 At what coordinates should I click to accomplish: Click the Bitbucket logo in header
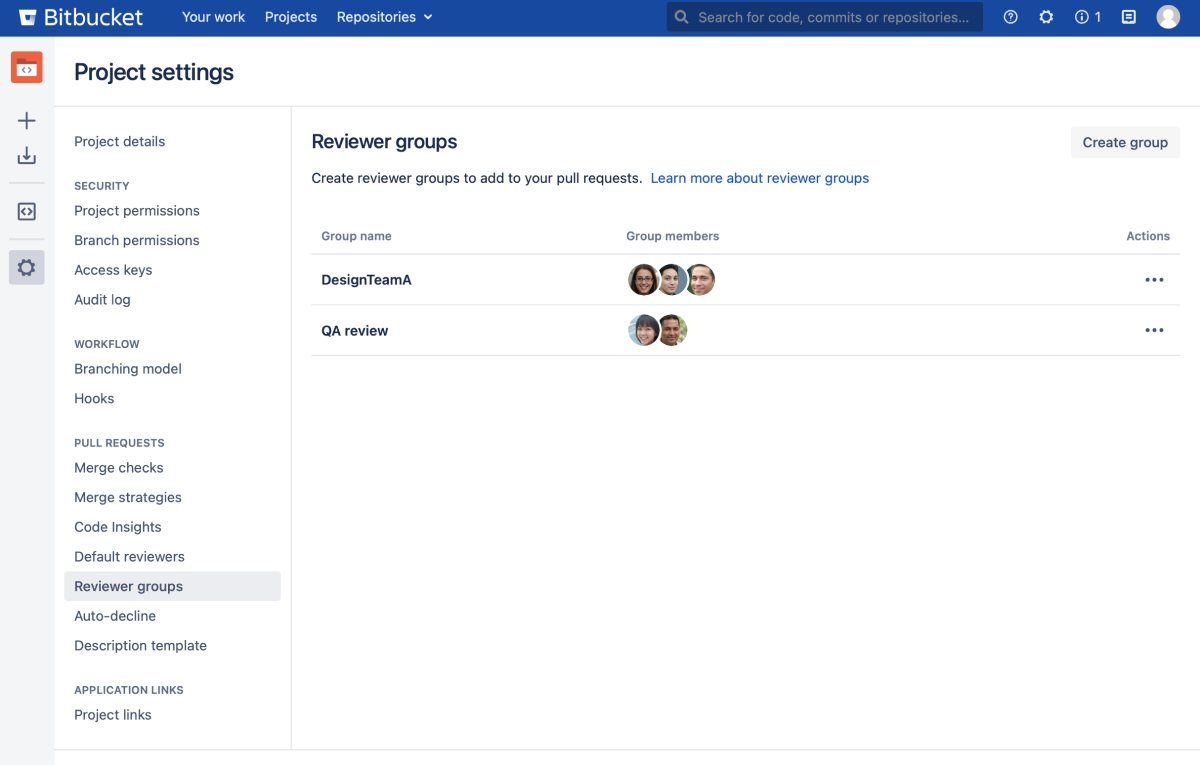[x=81, y=17]
